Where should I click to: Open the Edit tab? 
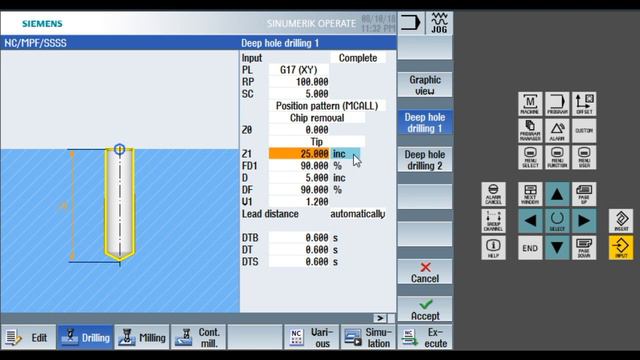click(x=29, y=338)
